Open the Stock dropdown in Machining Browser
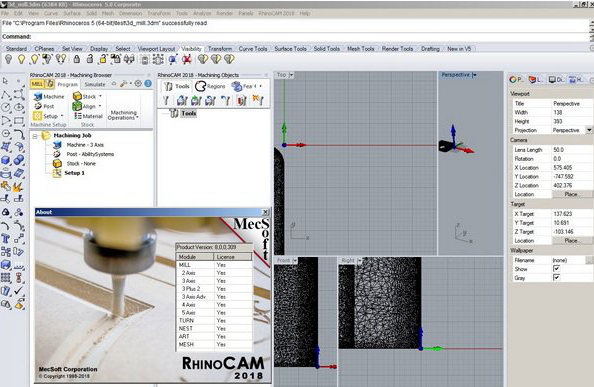594x387 pixels. (x=100, y=97)
